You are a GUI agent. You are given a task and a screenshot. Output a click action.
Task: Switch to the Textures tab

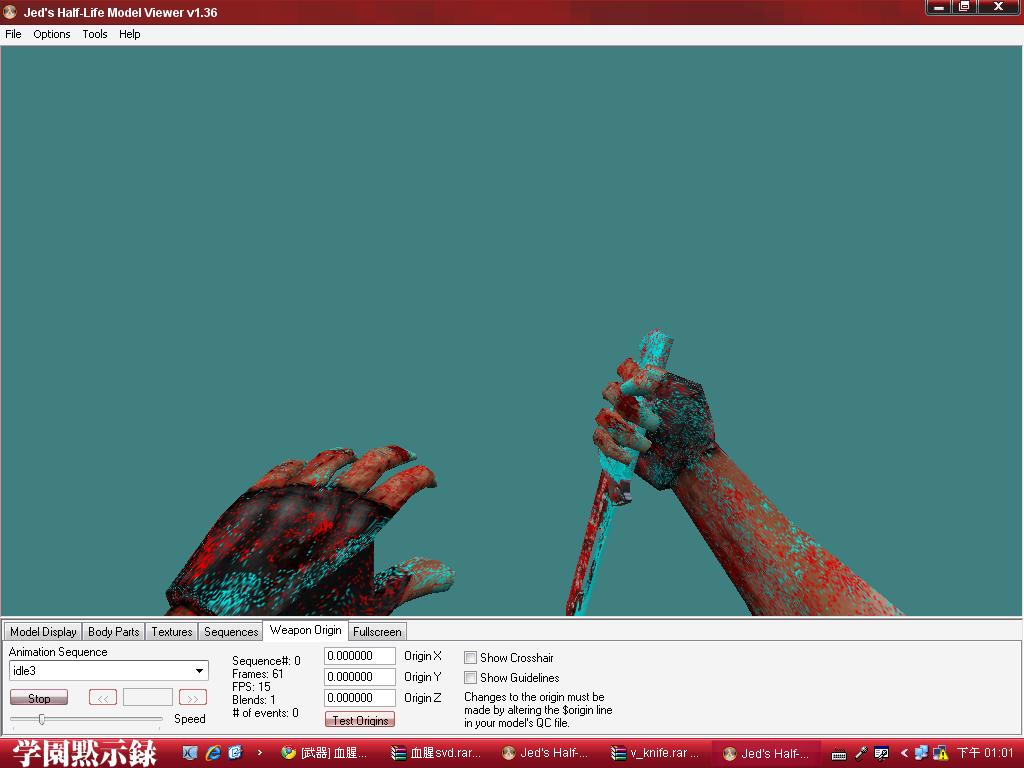172,632
